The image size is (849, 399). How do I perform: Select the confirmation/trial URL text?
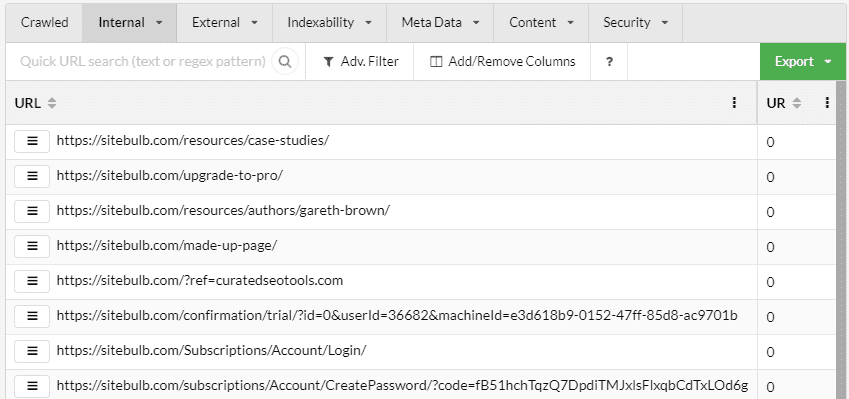click(397, 316)
